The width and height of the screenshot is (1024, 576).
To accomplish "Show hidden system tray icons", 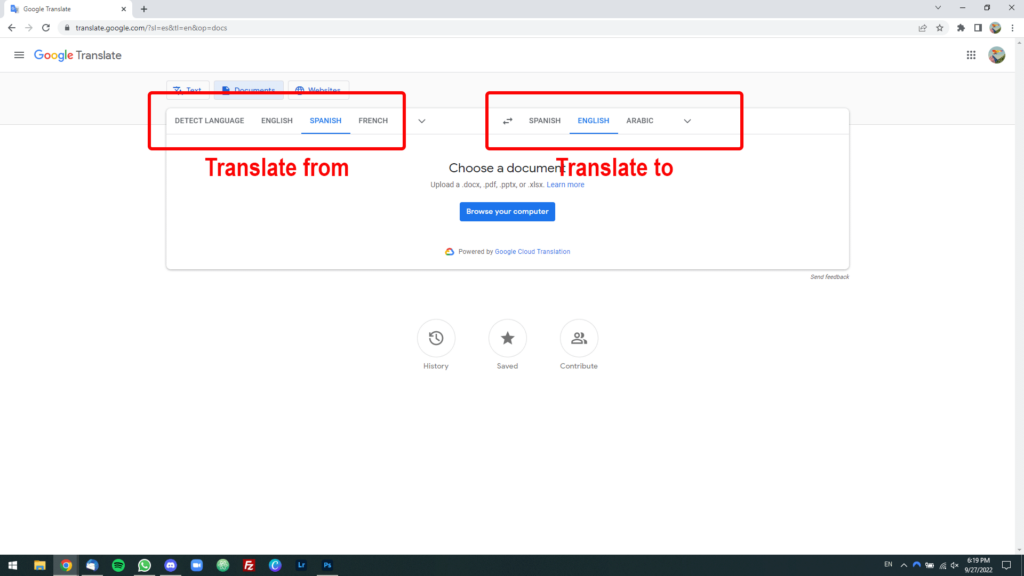I will tap(904, 566).
